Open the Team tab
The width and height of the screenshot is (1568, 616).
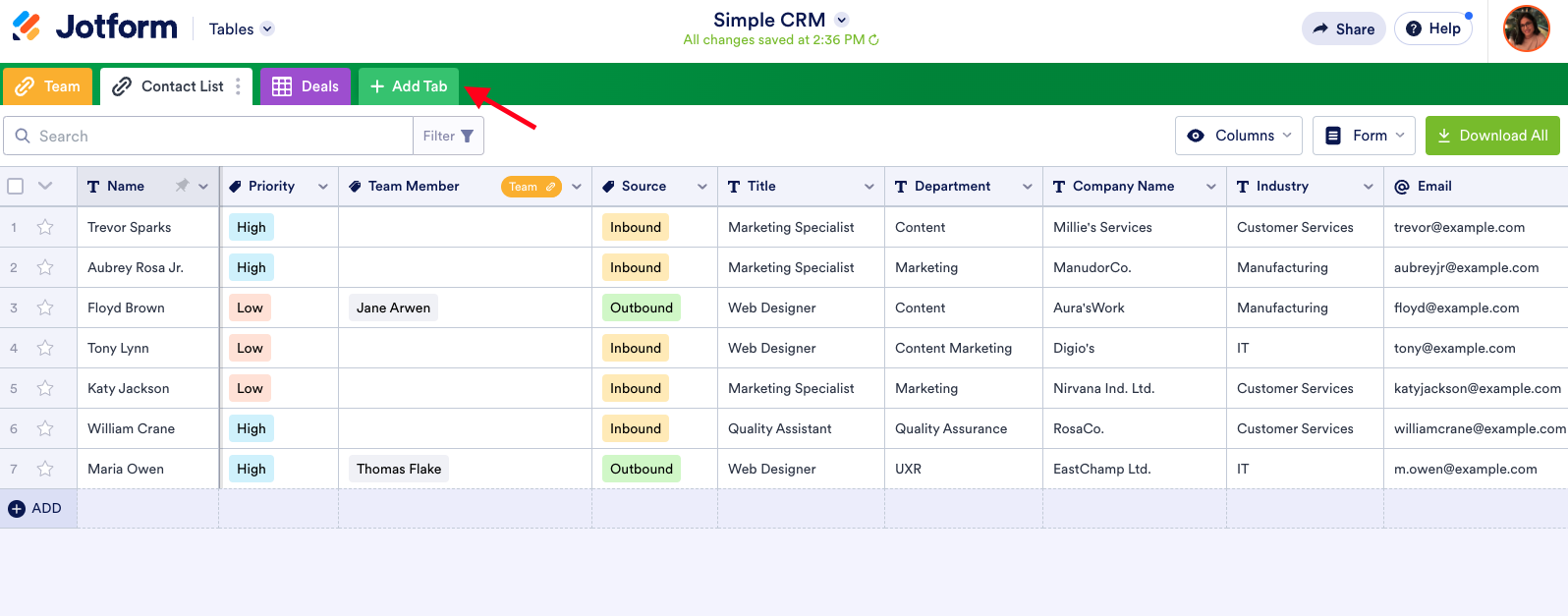48,86
